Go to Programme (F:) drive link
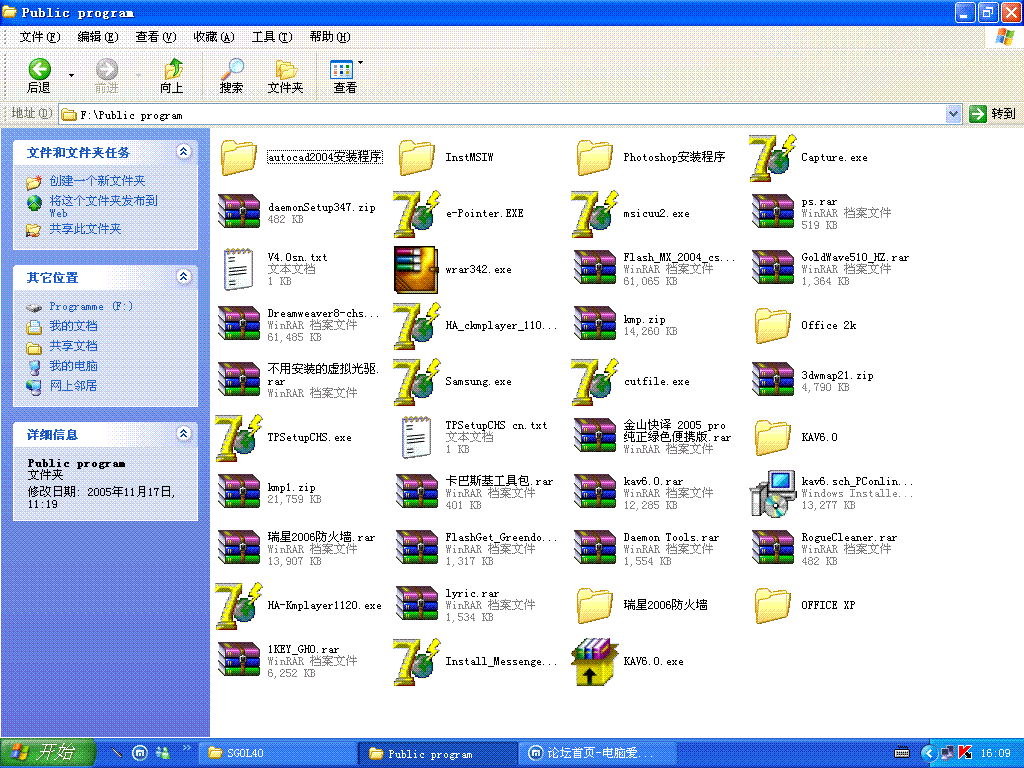This screenshot has width=1024, height=768. pyautogui.click(x=91, y=306)
